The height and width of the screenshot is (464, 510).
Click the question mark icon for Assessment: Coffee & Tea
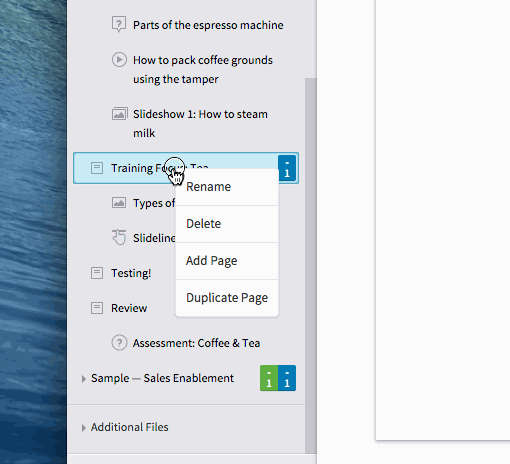[x=119, y=343]
